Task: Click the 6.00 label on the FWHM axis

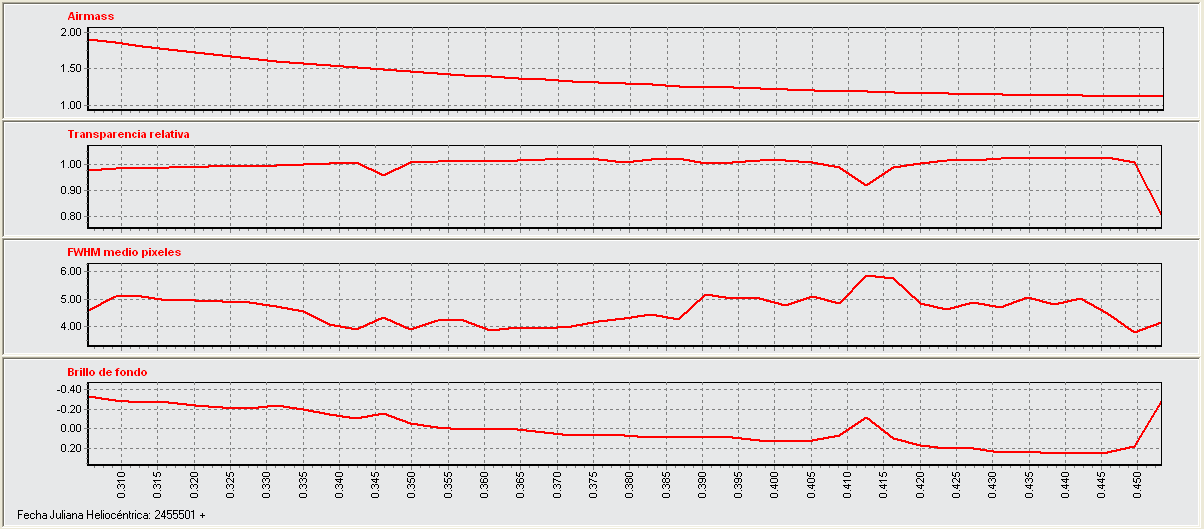Action: [70, 271]
